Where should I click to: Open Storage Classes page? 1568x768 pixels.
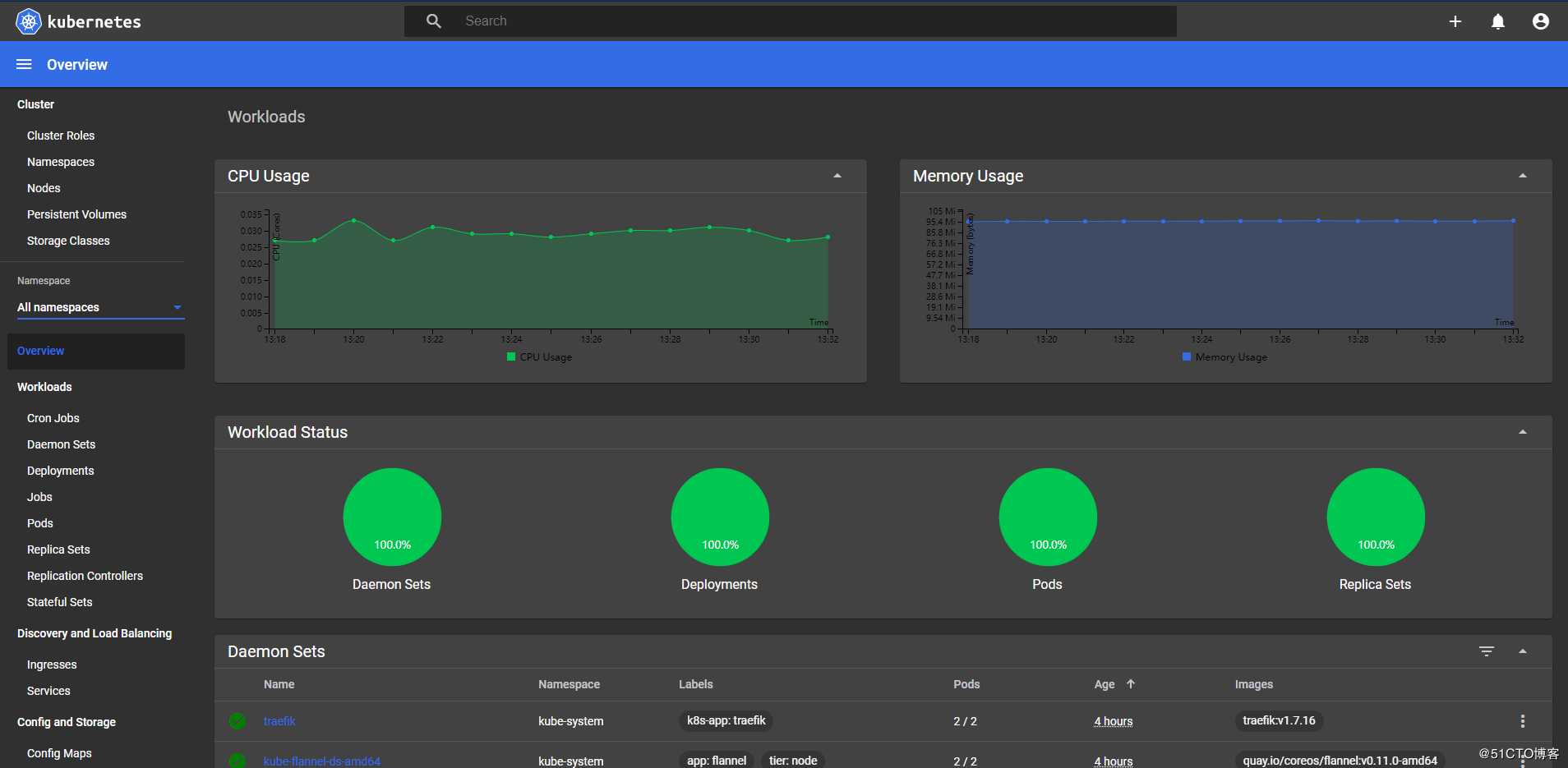tap(68, 241)
